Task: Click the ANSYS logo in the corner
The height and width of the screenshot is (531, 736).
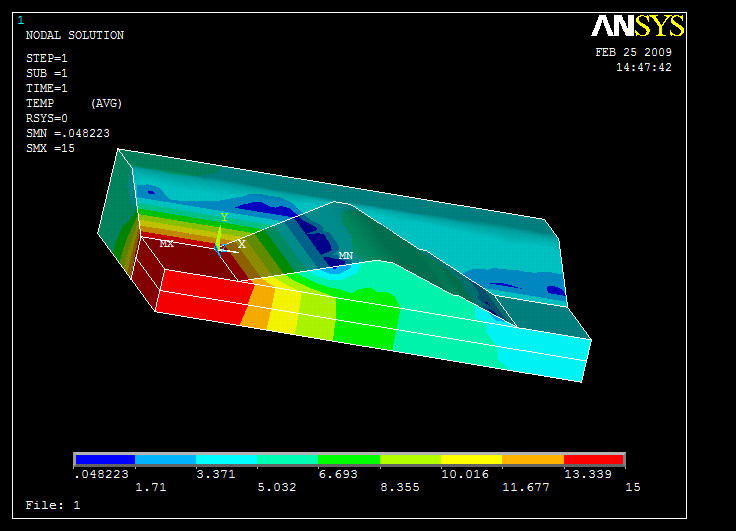Action: [637, 26]
